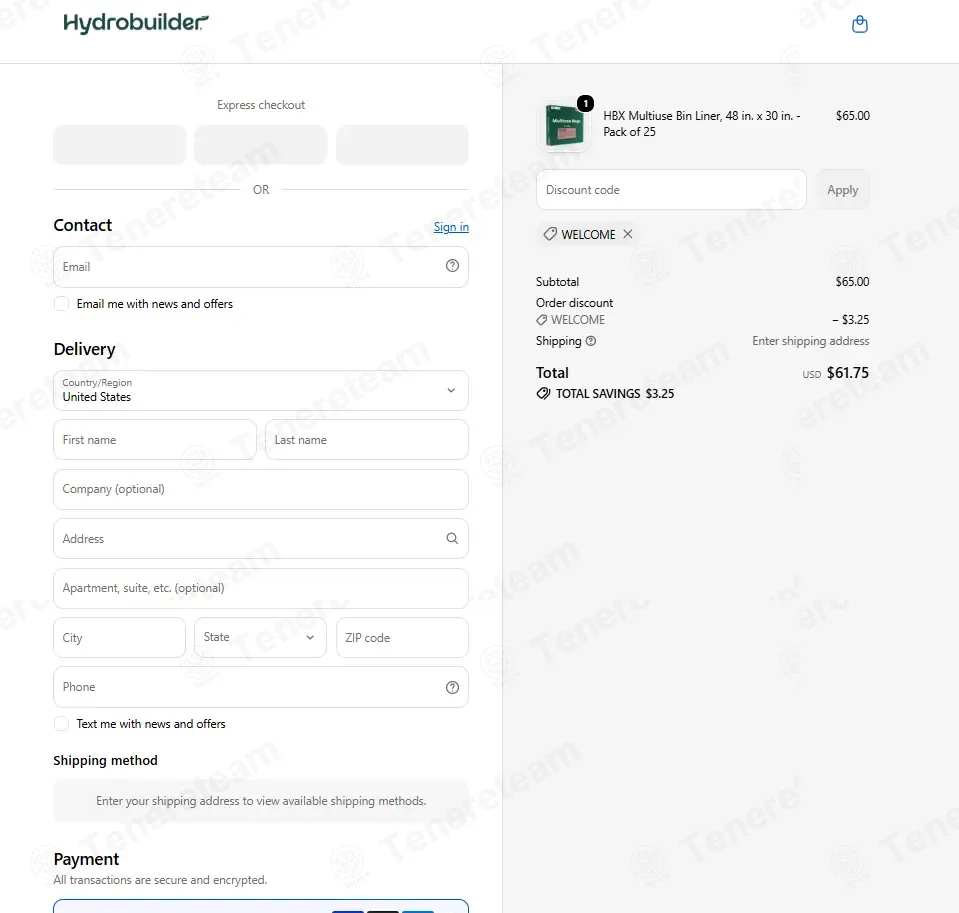Focus the City input field
Screen dimensions: 959x913
(119, 637)
